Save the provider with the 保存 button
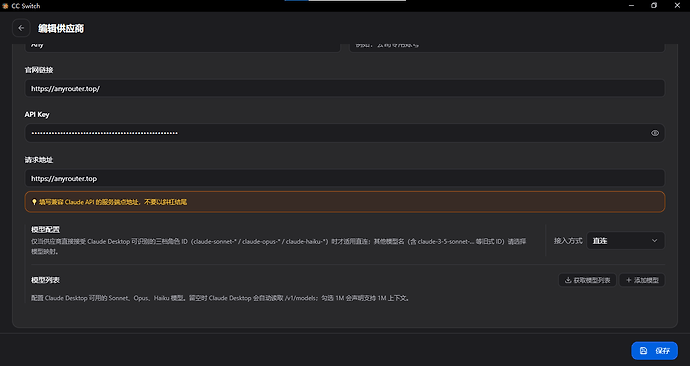The image size is (690, 366). tap(654, 351)
